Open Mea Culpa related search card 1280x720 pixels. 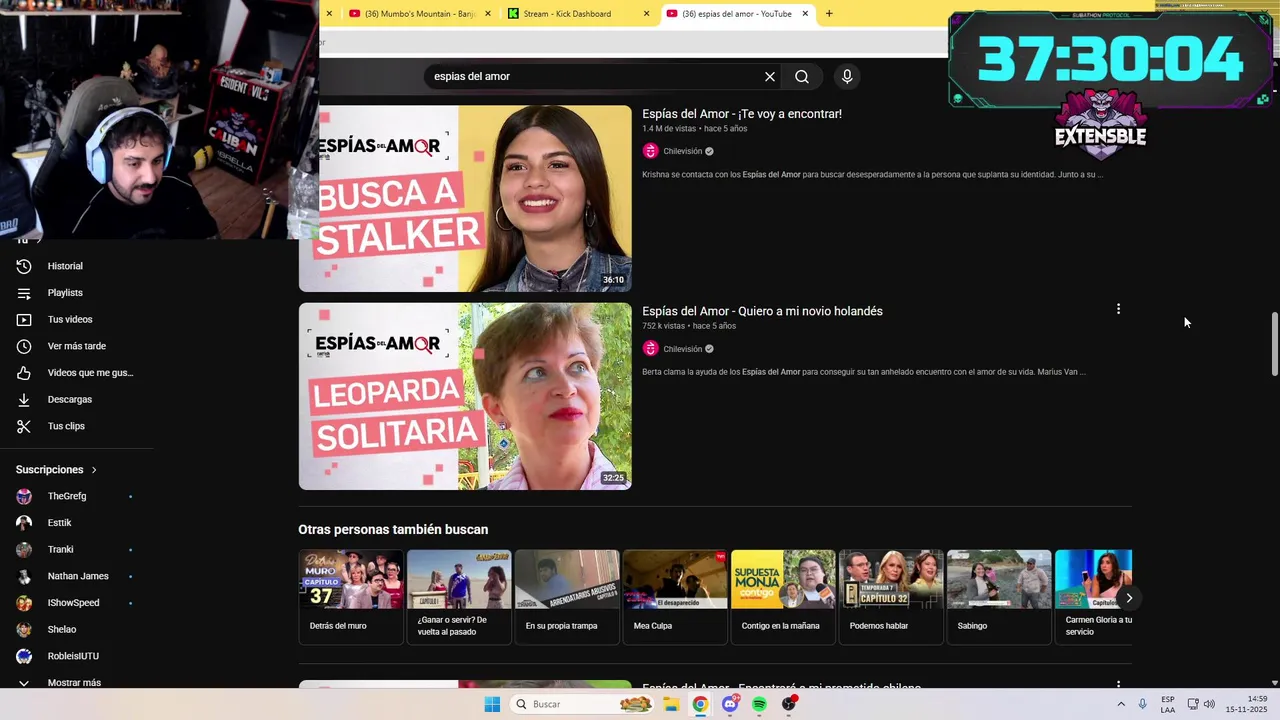tap(675, 597)
